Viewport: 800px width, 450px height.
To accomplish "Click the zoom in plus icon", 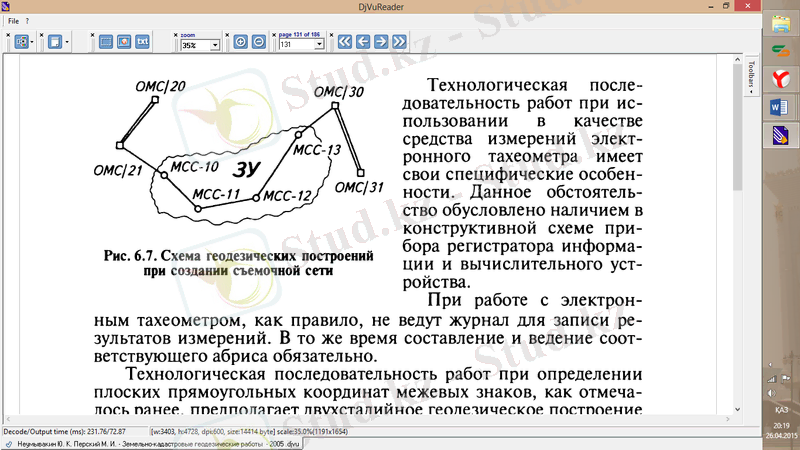I will pos(240,42).
